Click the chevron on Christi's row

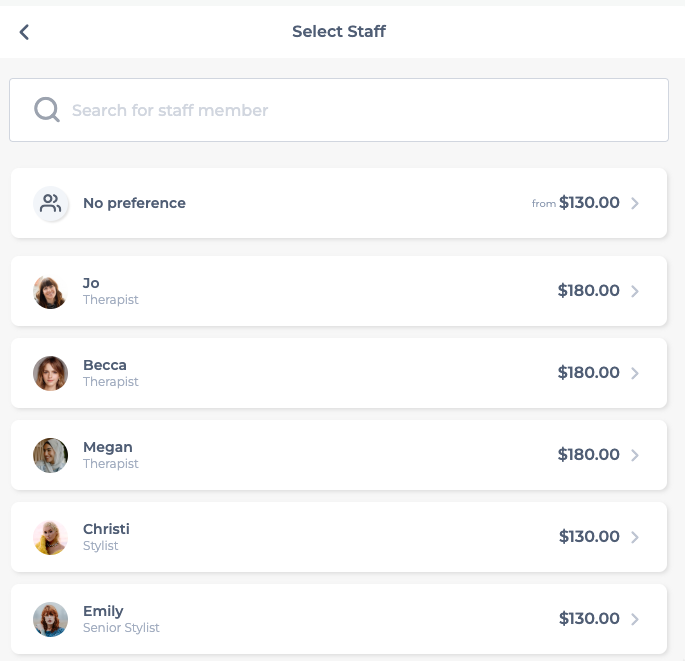pos(635,537)
